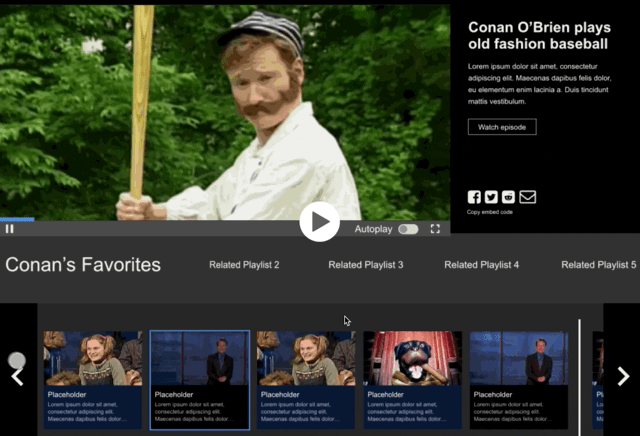Click the blue video progress bar

coord(17,220)
